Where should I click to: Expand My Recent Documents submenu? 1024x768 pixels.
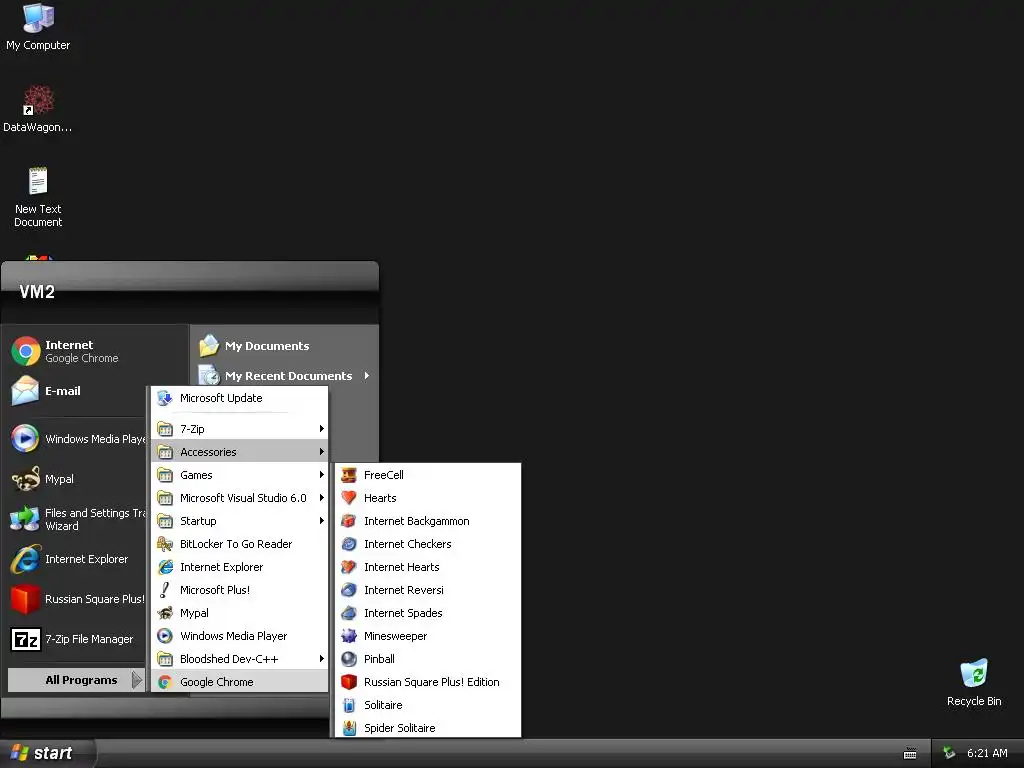point(285,376)
